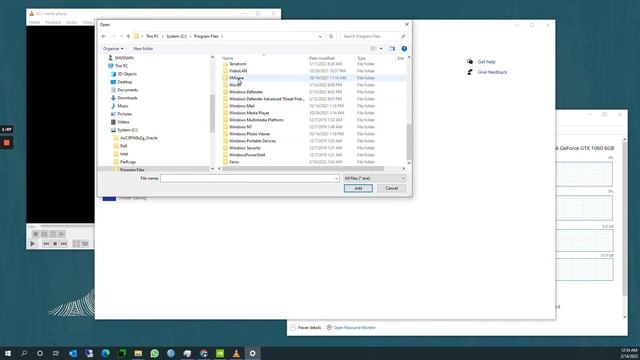
Task: Cancel the Open dialog
Action: [x=391, y=188]
